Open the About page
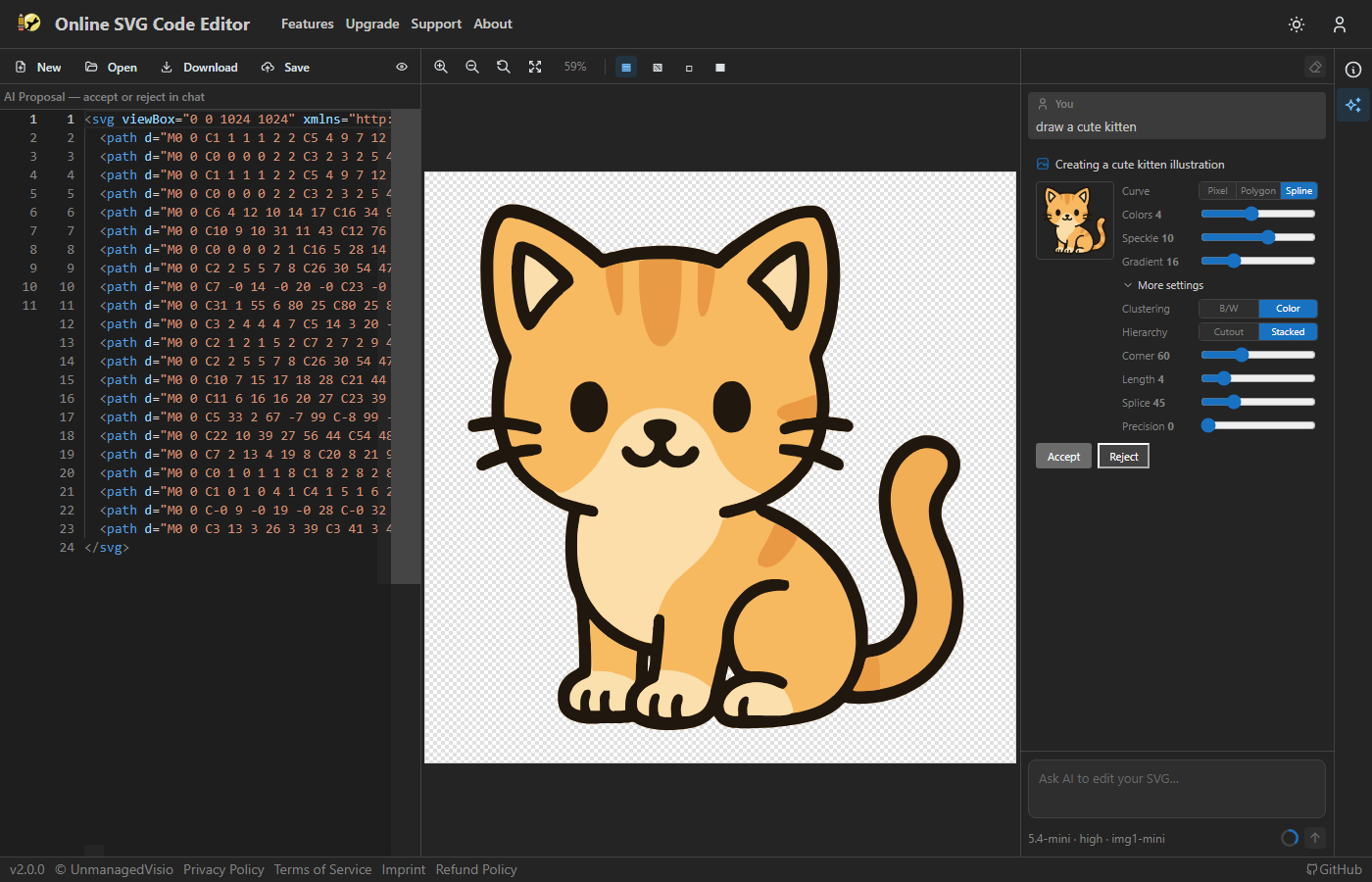This screenshot has height=882, width=1372. [492, 24]
